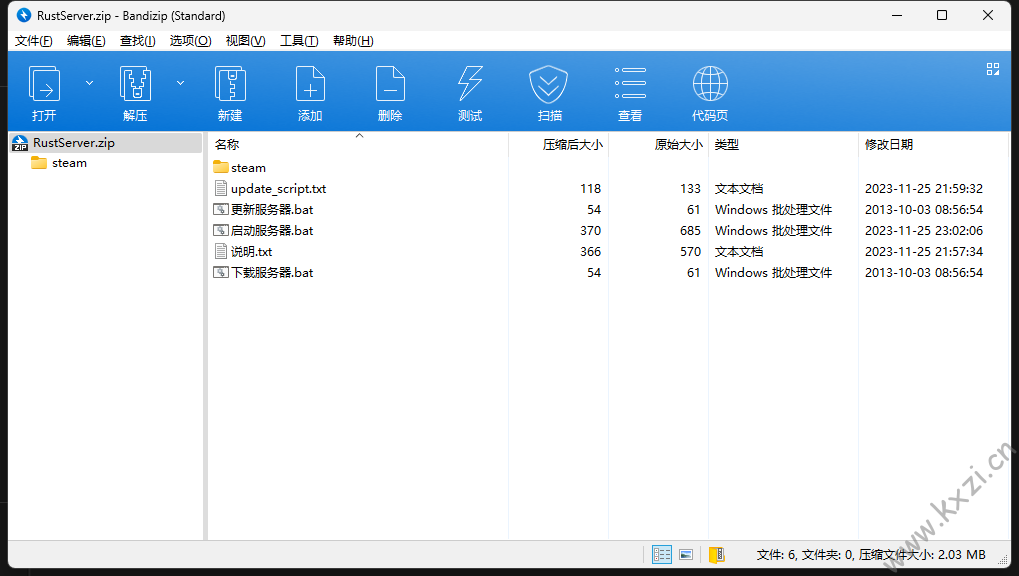The image size is (1019, 576).
Task: Open the 帮助(H) menu
Action: (x=353, y=41)
